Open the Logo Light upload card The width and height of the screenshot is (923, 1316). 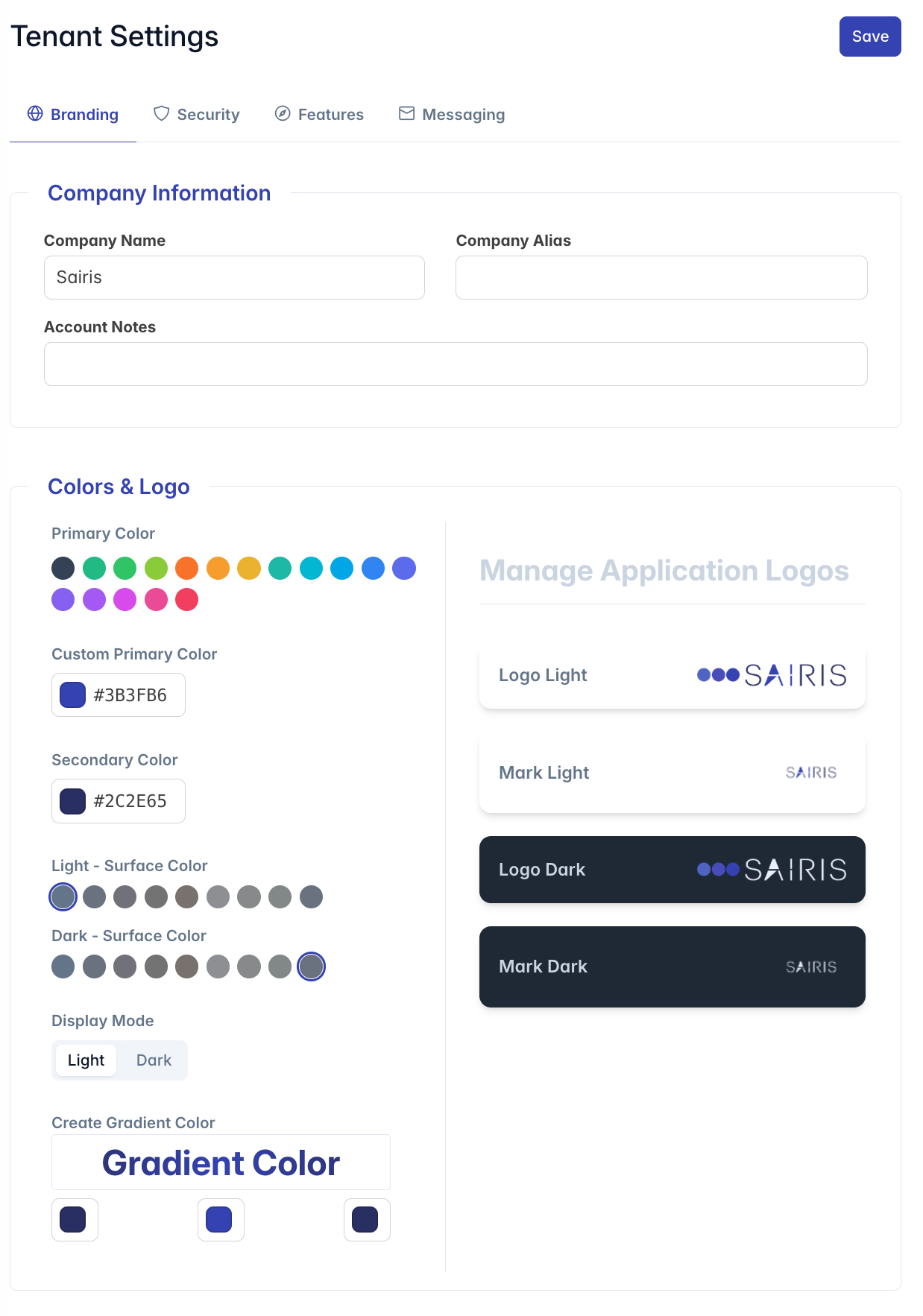point(672,675)
